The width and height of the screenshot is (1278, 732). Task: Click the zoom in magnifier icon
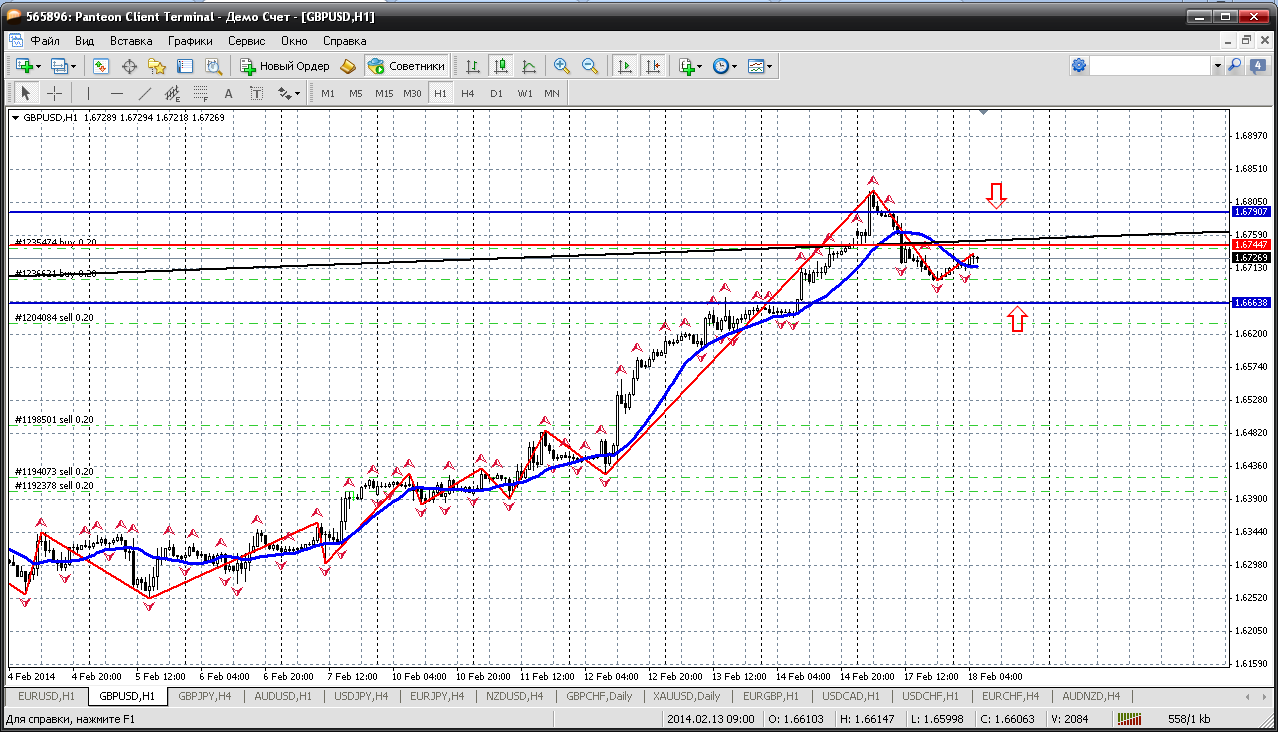tap(562, 66)
